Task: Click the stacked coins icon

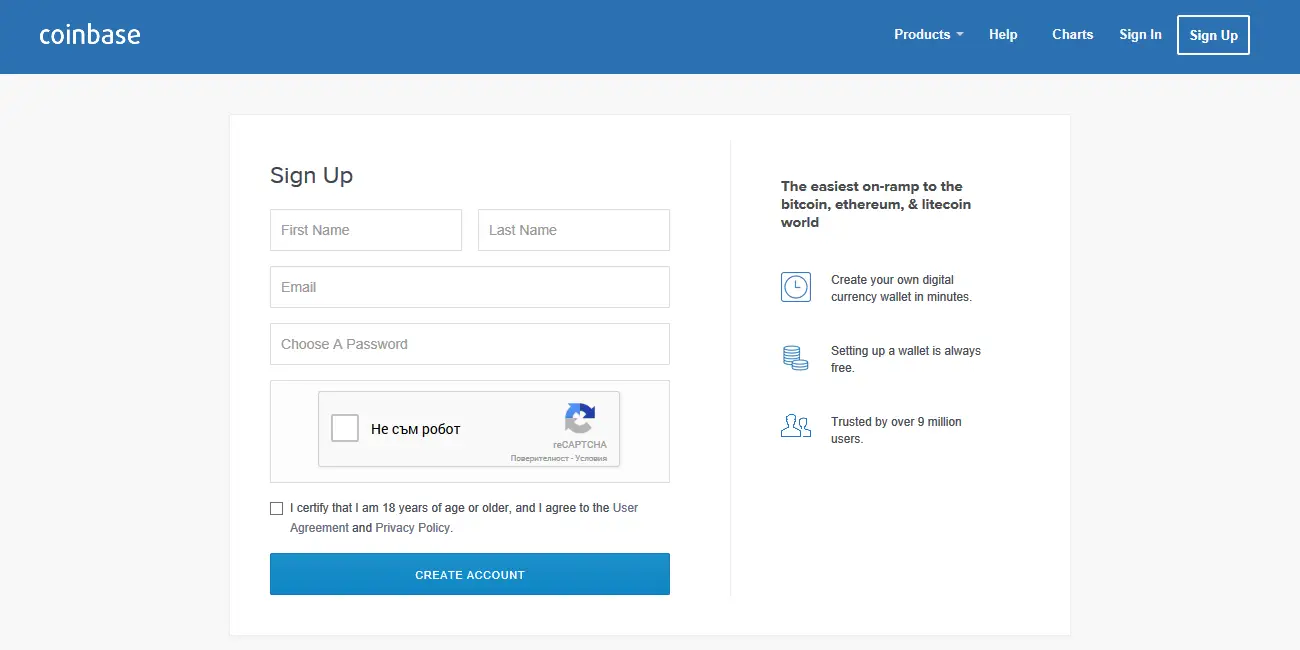Action: (x=795, y=358)
